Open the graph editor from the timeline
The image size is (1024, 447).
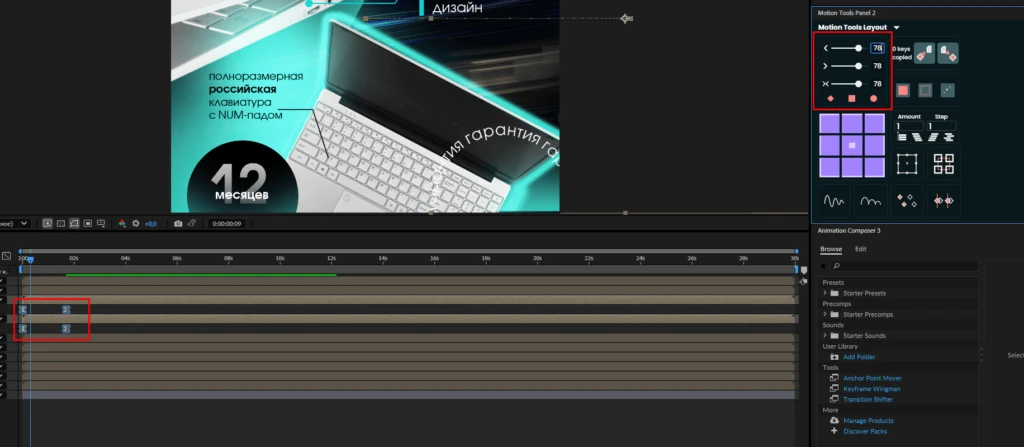click(7, 256)
